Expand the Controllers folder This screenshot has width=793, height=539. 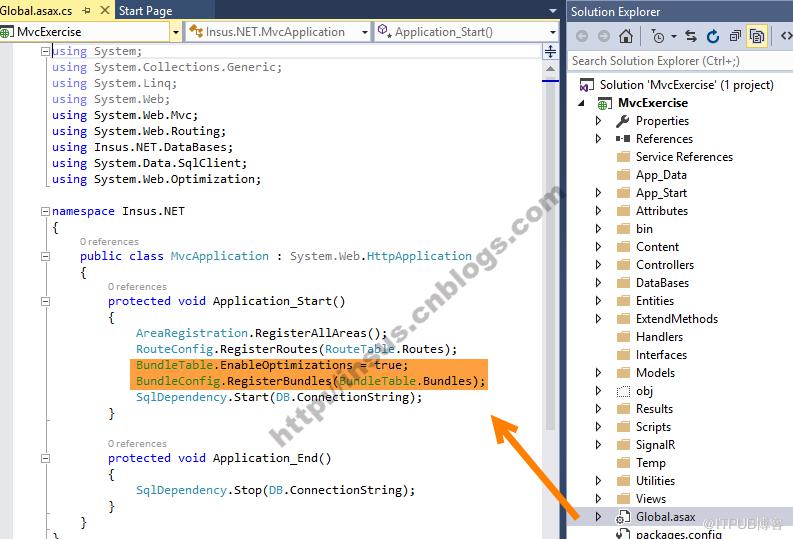tap(598, 264)
